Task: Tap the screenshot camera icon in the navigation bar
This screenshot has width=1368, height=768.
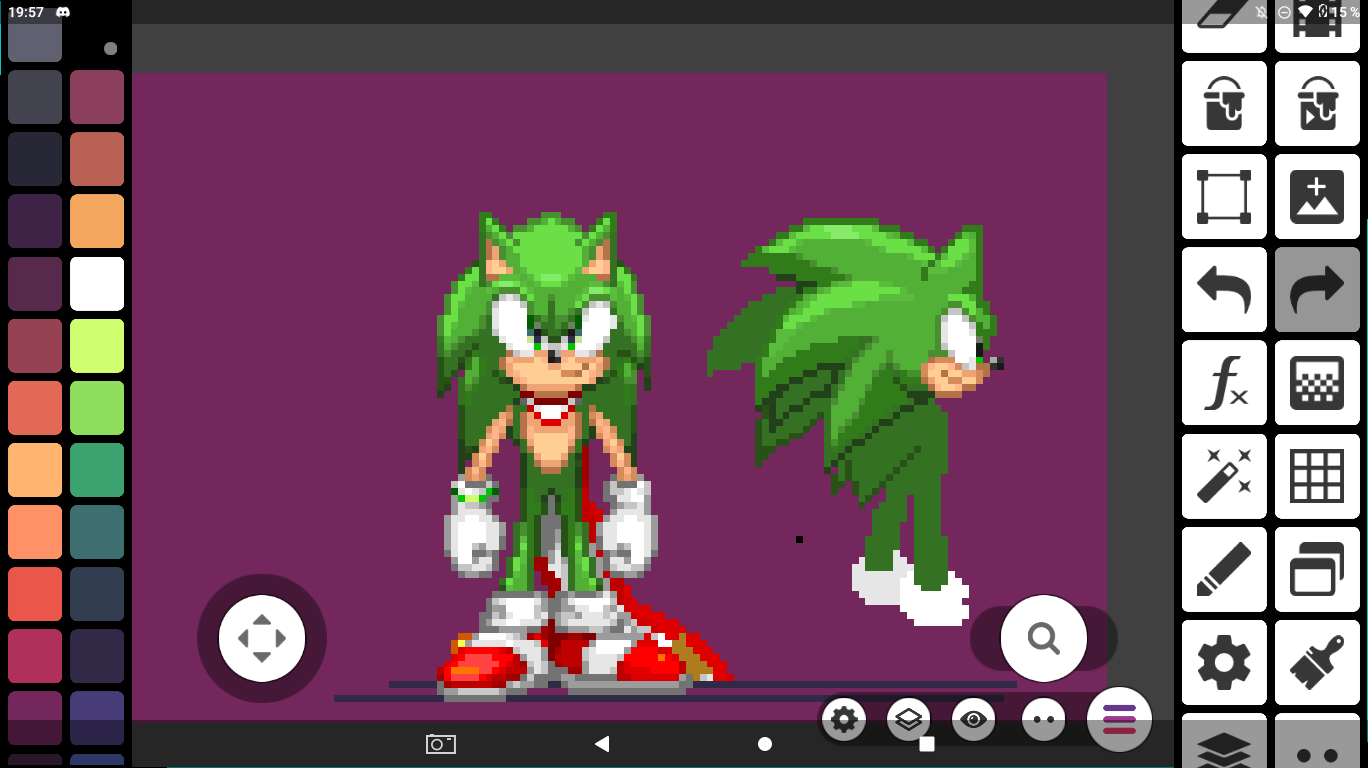Action: (x=441, y=744)
